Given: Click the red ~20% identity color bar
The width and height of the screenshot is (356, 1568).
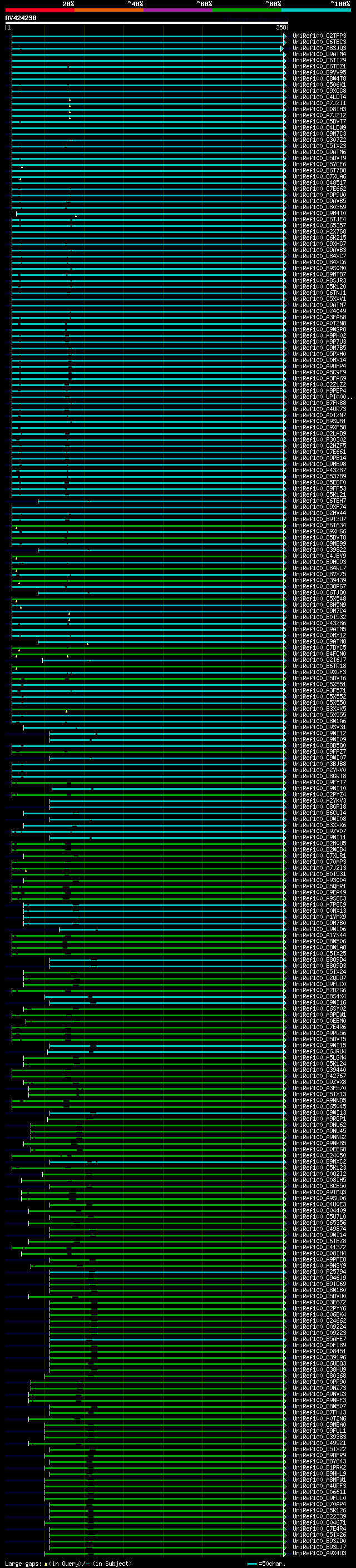Looking at the screenshot, I should pyautogui.click(x=39, y=10).
